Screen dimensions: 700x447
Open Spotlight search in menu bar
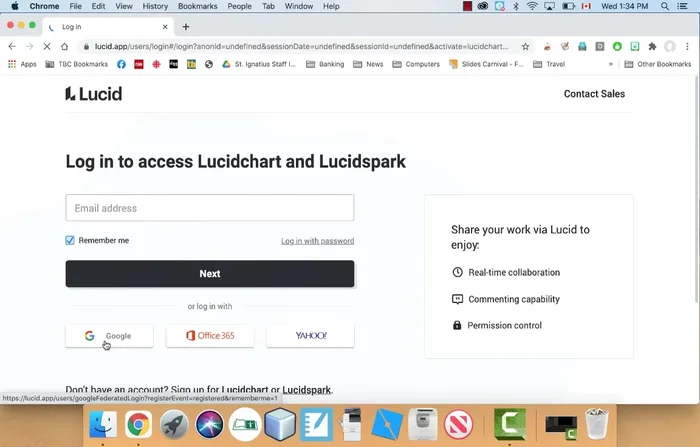click(x=665, y=6)
